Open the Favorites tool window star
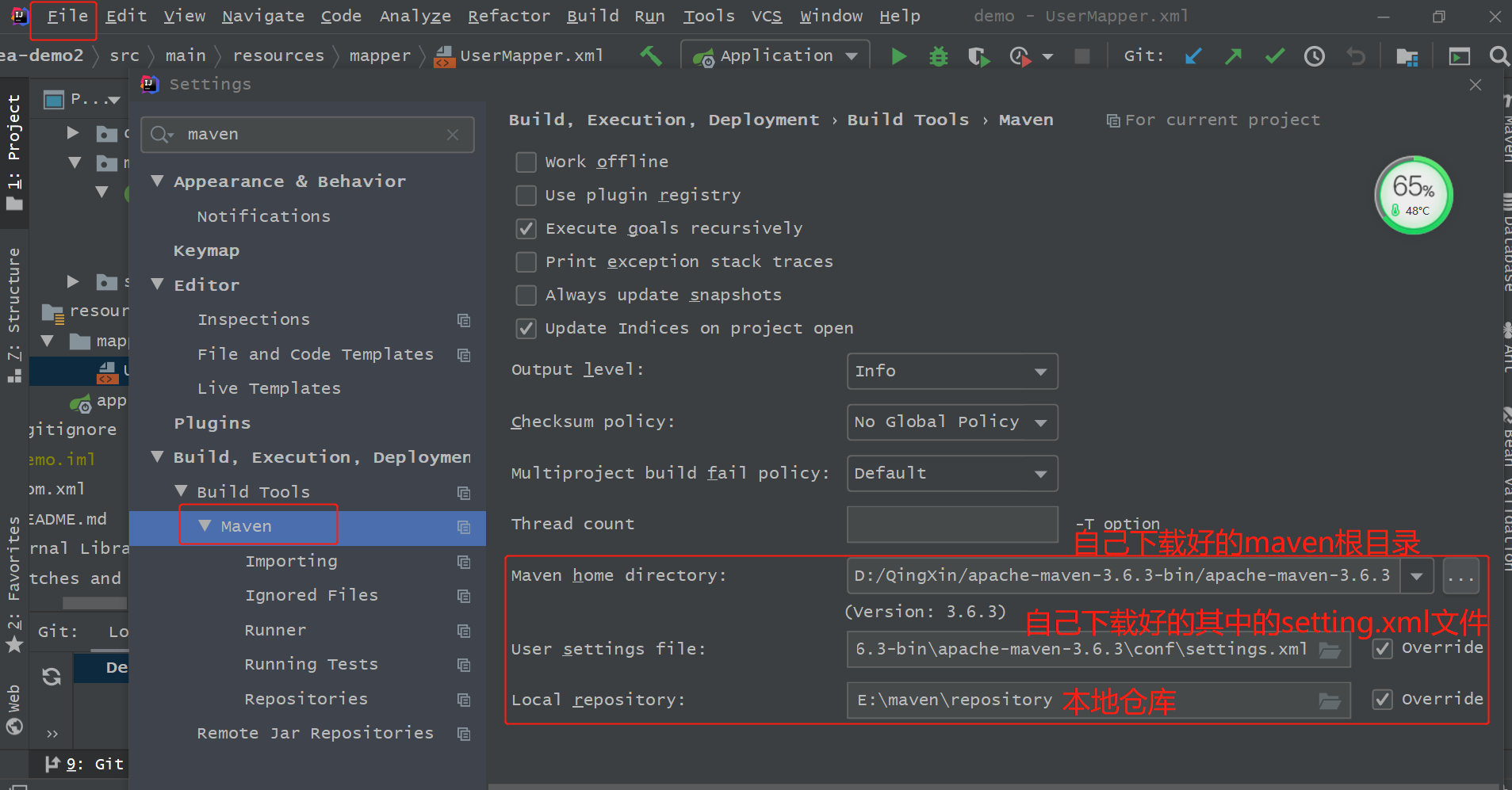This screenshot has width=1512, height=790. tap(14, 643)
